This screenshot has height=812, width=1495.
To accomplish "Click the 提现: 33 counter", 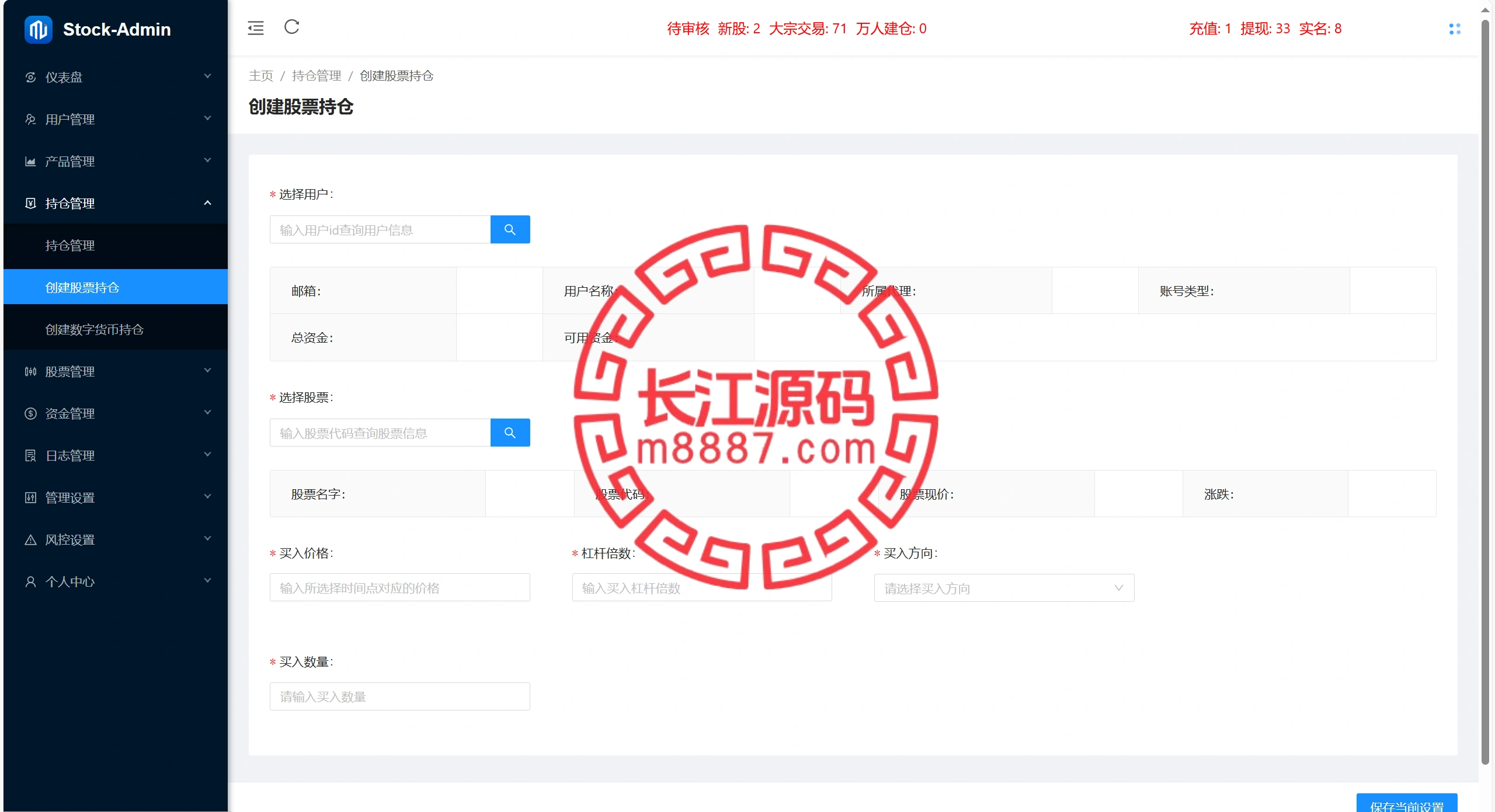I will click(x=1265, y=29).
